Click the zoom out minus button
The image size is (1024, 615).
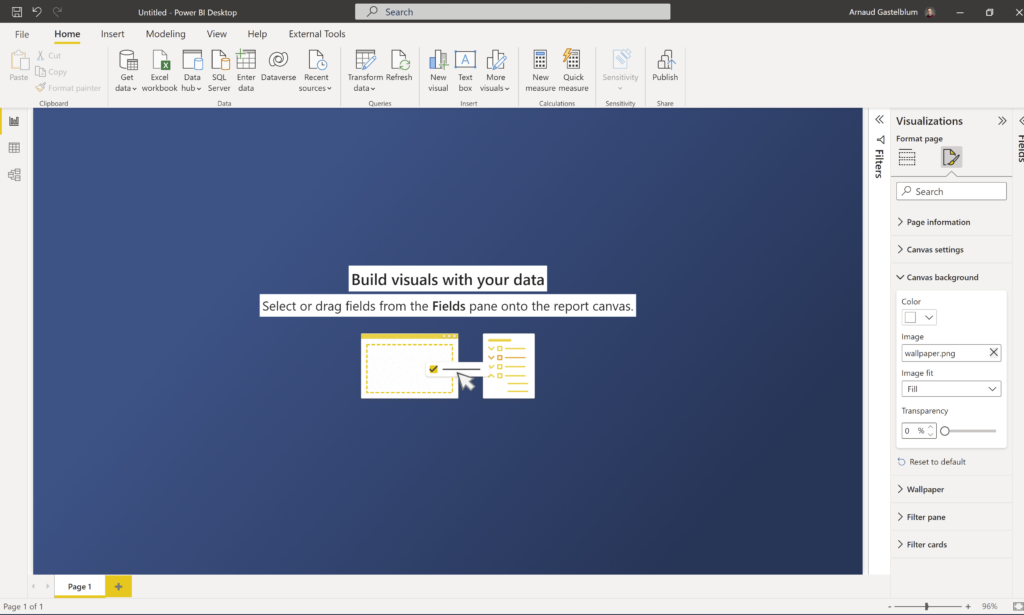pyautogui.click(x=889, y=607)
